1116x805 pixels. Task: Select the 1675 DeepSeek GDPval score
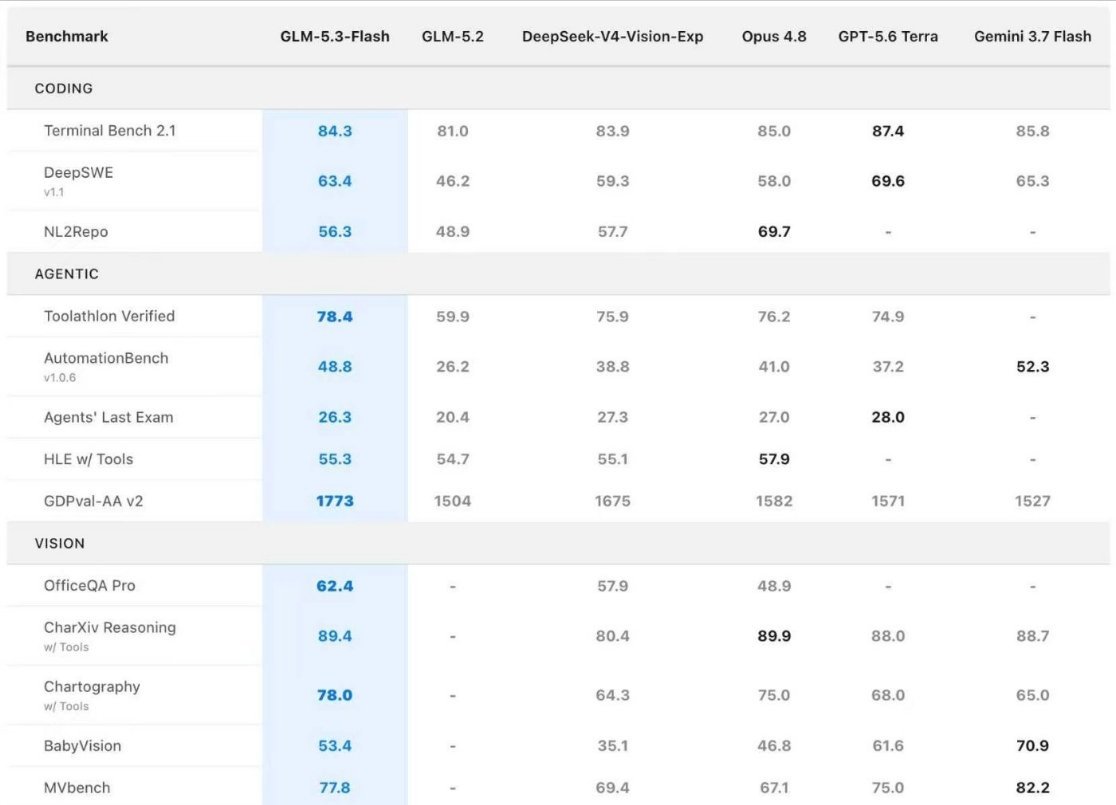coord(612,501)
